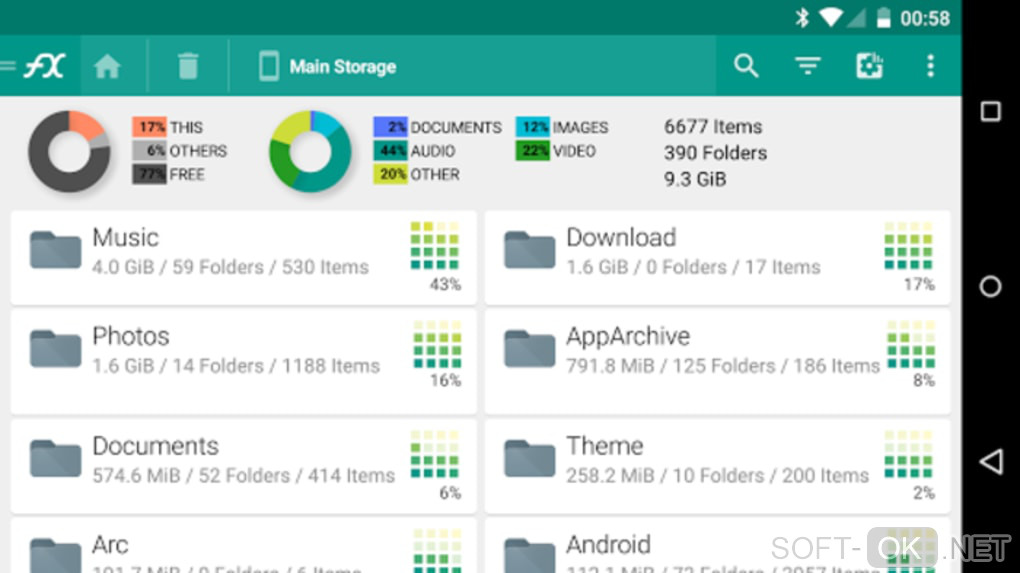Tap the Music folder icon
The image size is (1020, 573).
55,250
